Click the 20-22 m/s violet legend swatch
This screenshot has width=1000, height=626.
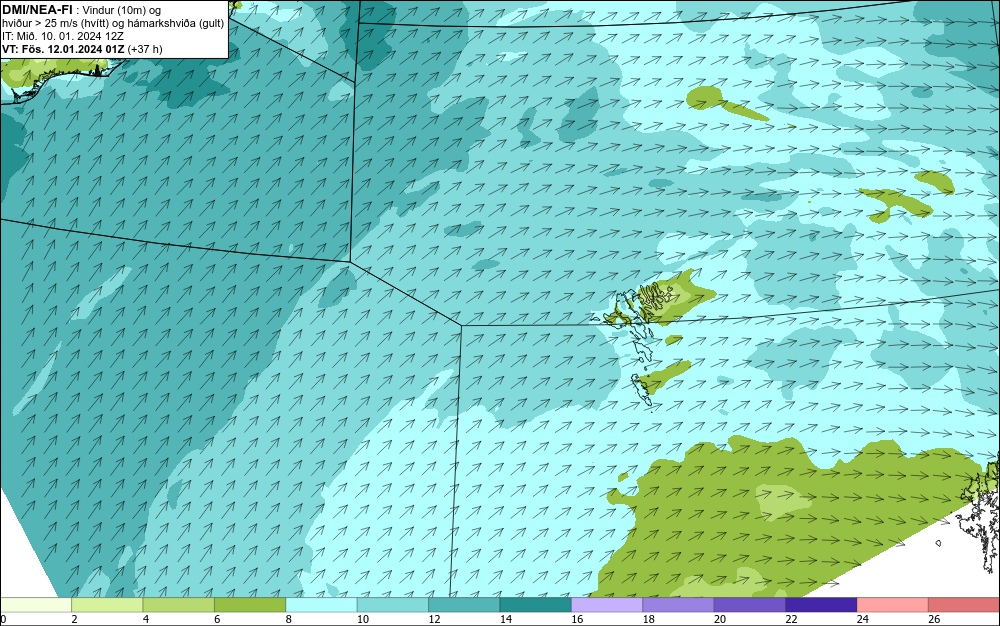point(750,605)
